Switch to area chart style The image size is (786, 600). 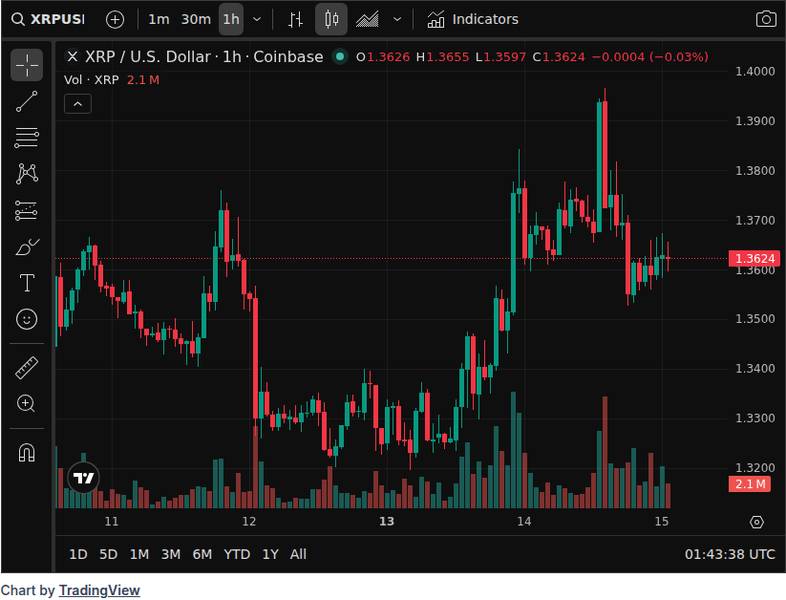tap(367, 20)
